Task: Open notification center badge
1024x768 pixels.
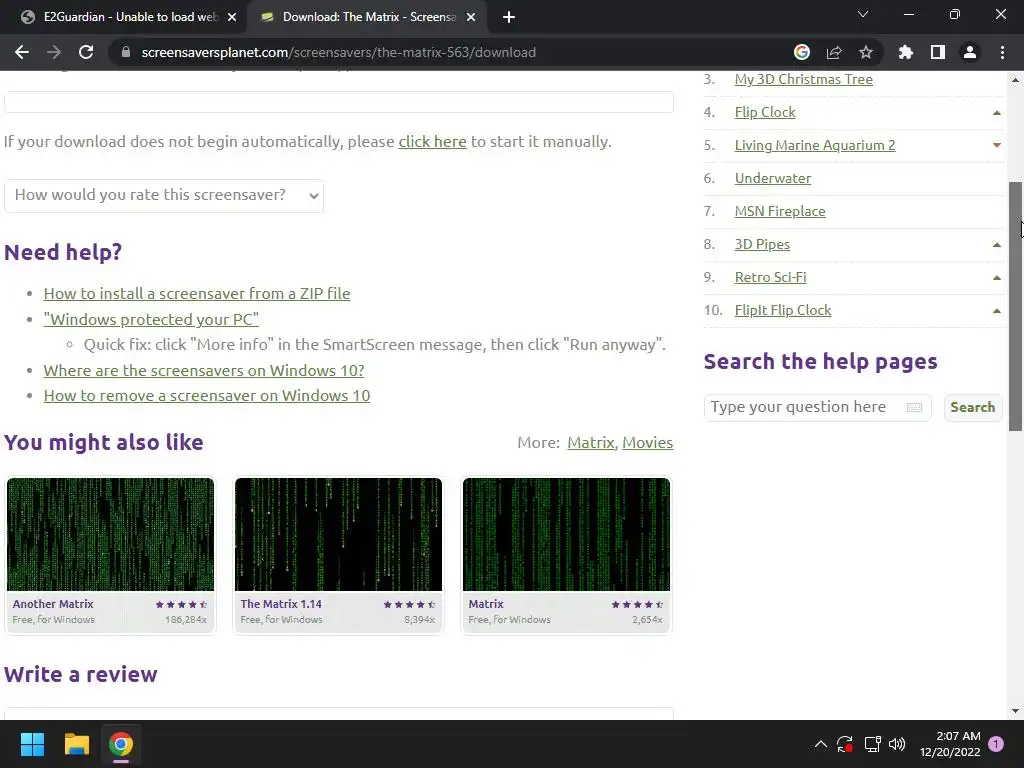Action: point(996,744)
